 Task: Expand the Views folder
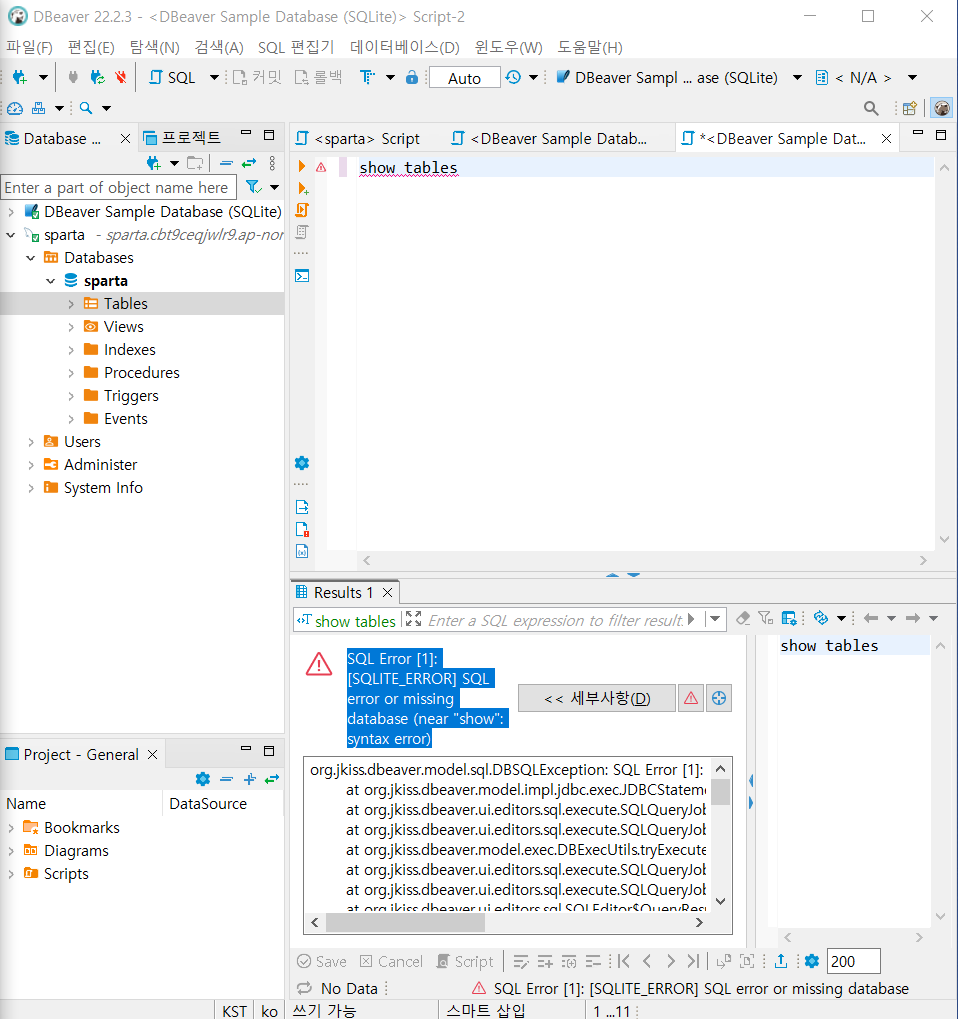click(71, 327)
